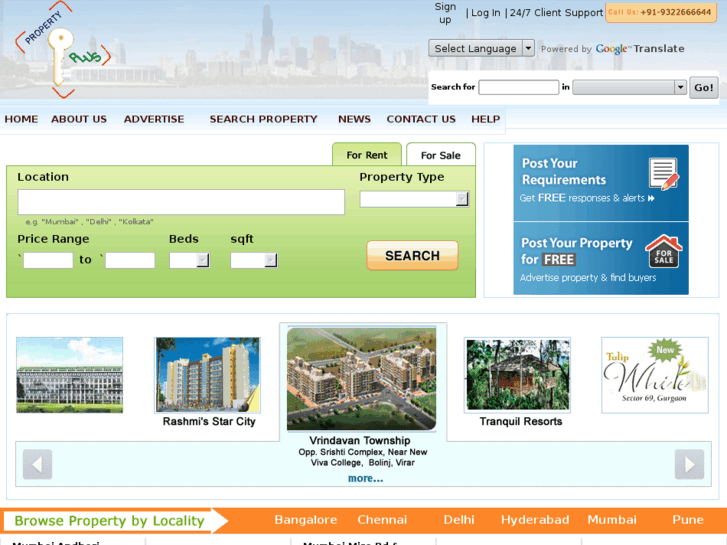Select Delhi in locality bar
Viewport: 727px width, 545px height.
(x=459, y=519)
